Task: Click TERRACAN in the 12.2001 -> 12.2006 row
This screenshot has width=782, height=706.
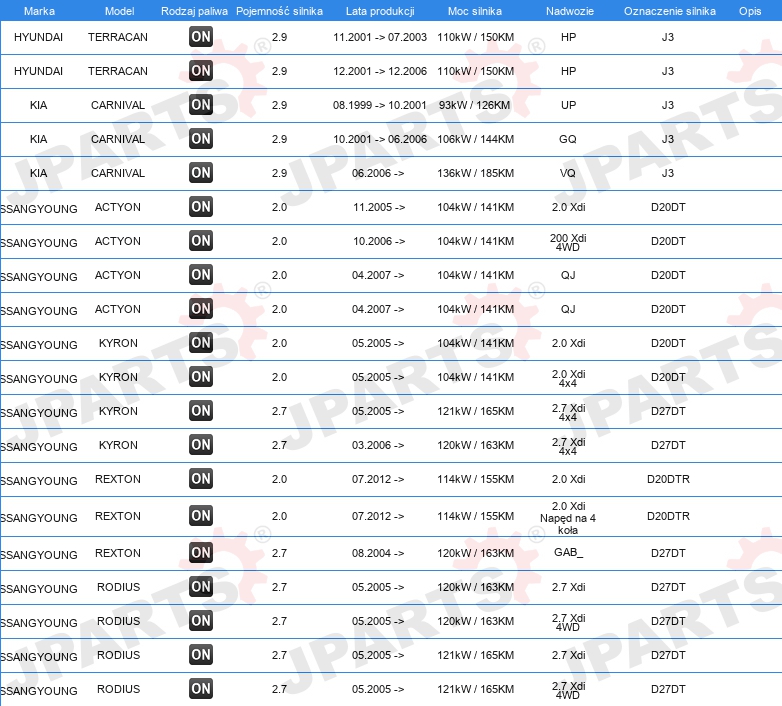Action: [118, 71]
